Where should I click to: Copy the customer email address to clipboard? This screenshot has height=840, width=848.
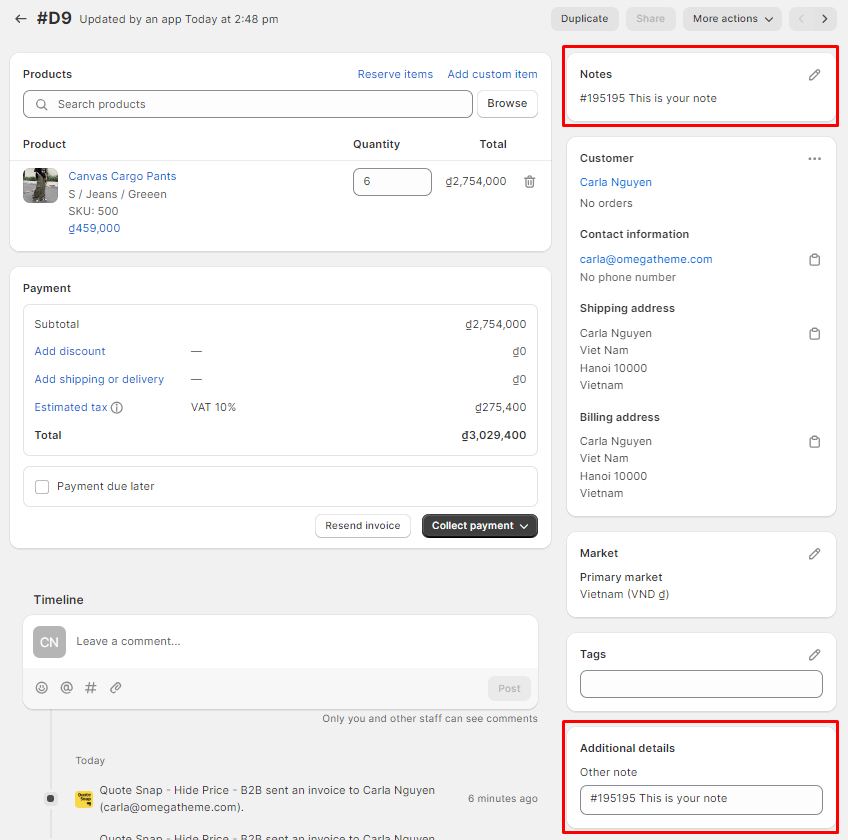point(814,260)
